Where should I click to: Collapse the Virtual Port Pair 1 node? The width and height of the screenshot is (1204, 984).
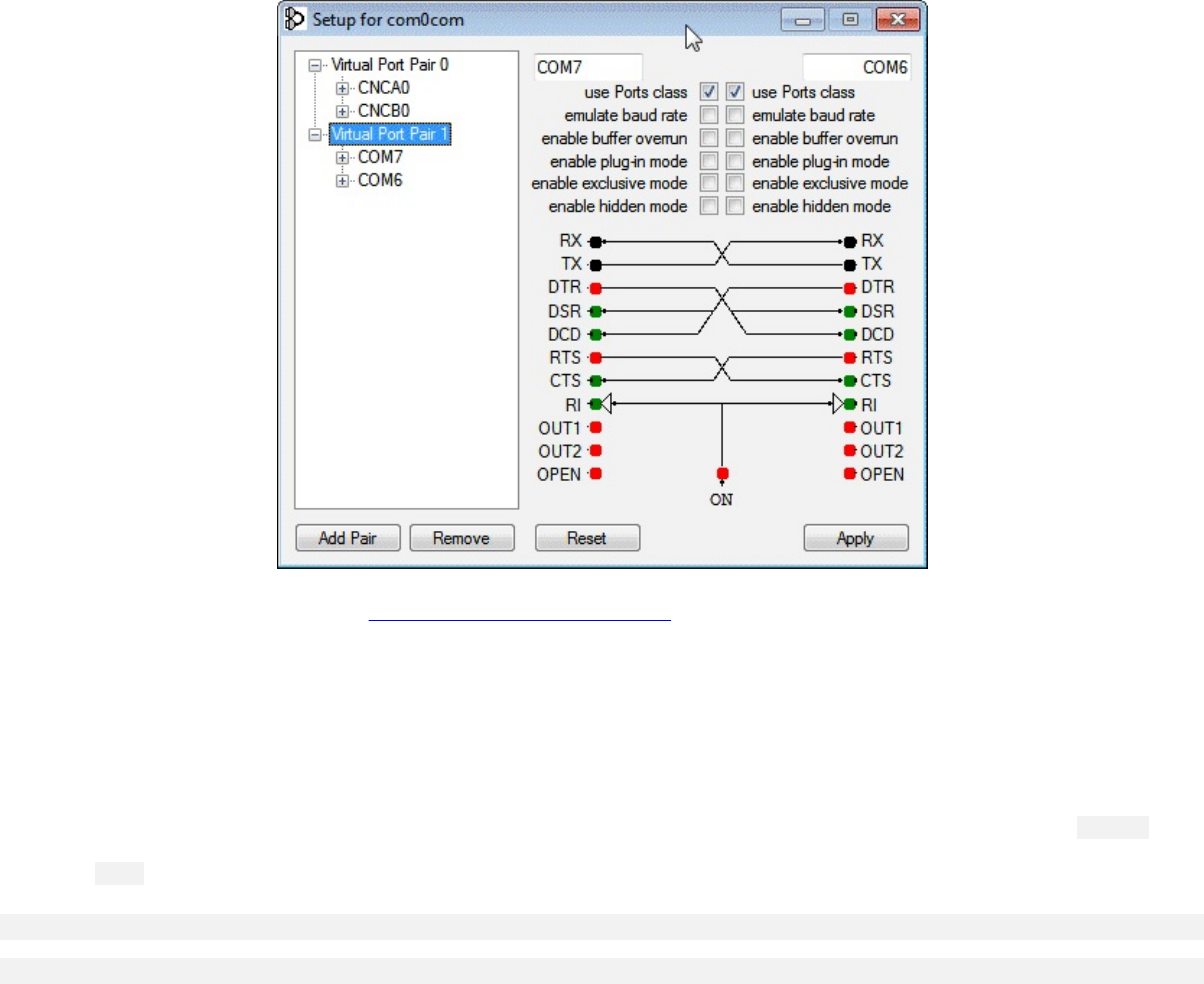316,134
